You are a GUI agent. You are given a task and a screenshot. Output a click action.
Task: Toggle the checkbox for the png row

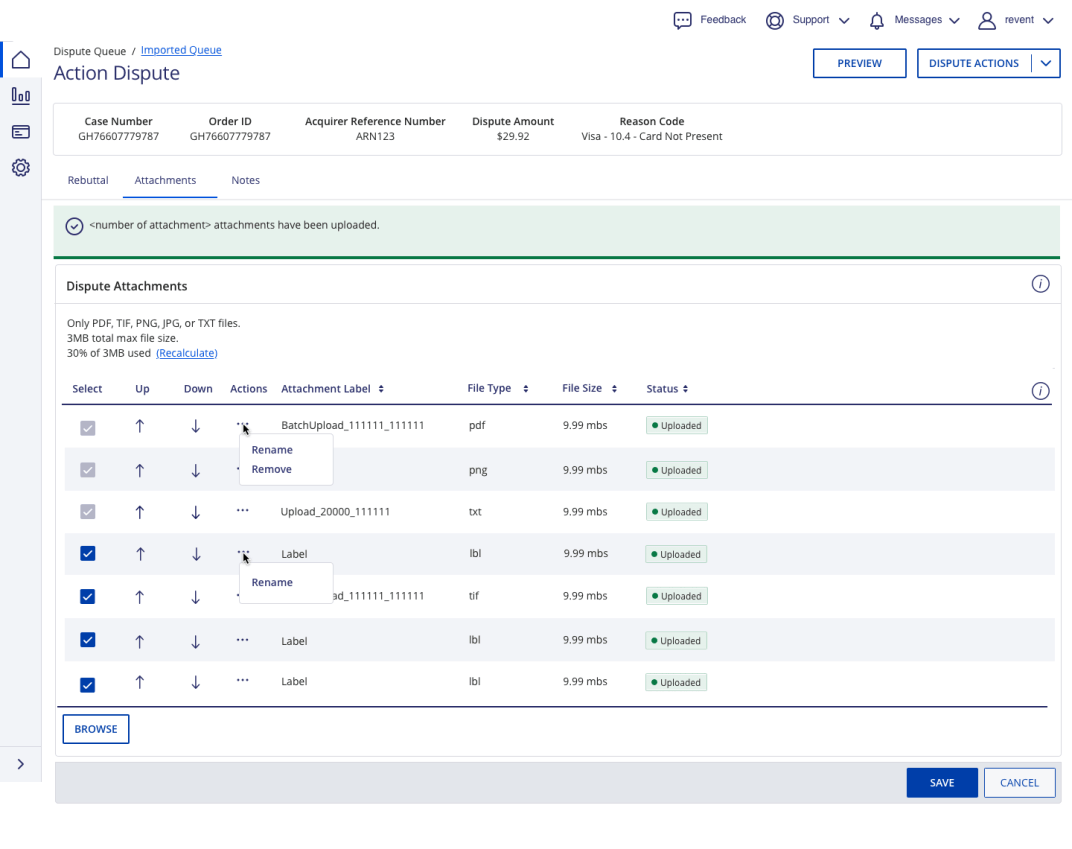click(x=88, y=470)
